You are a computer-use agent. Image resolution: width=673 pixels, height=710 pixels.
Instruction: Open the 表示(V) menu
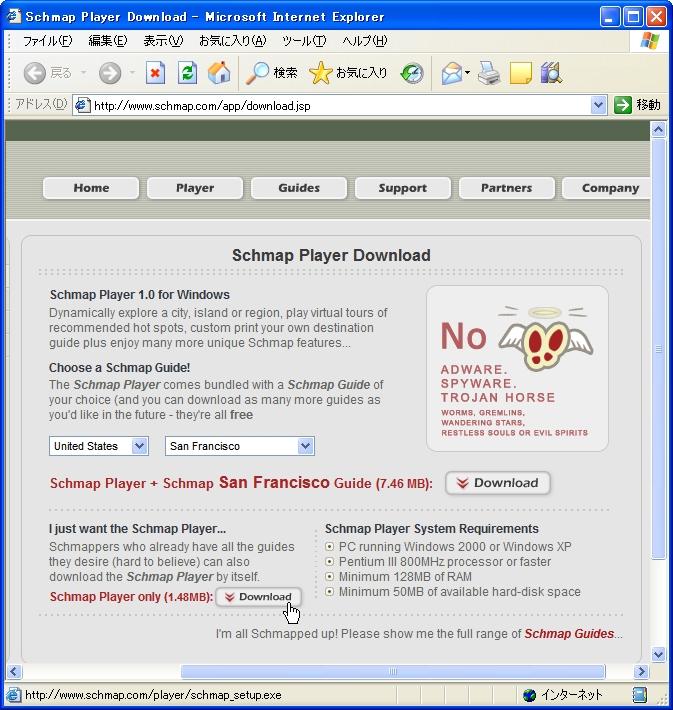pyautogui.click(x=163, y=41)
